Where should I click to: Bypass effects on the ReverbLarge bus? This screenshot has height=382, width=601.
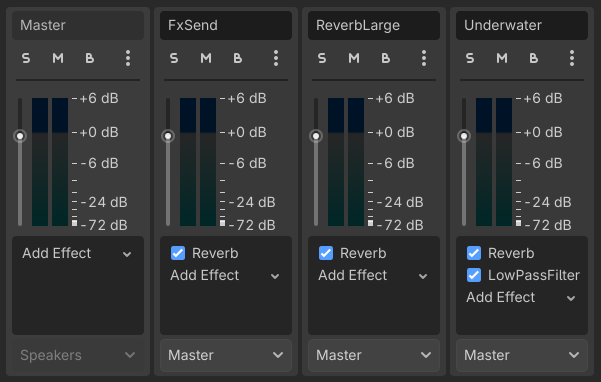coord(386,58)
